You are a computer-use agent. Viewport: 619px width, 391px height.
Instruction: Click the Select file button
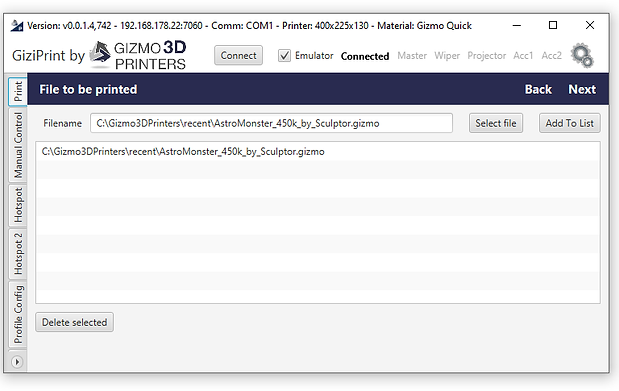[x=496, y=123]
